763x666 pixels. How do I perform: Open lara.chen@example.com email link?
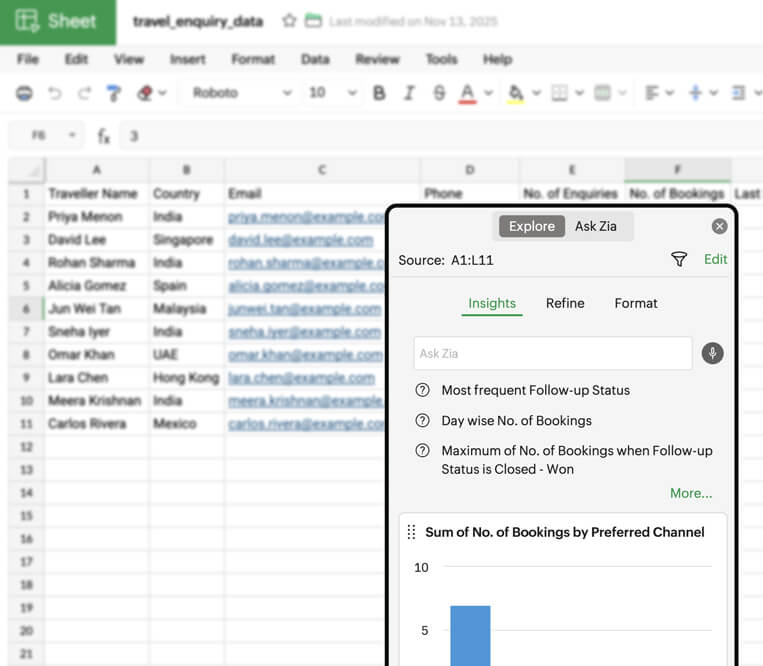pyautogui.click(x=301, y=378)
